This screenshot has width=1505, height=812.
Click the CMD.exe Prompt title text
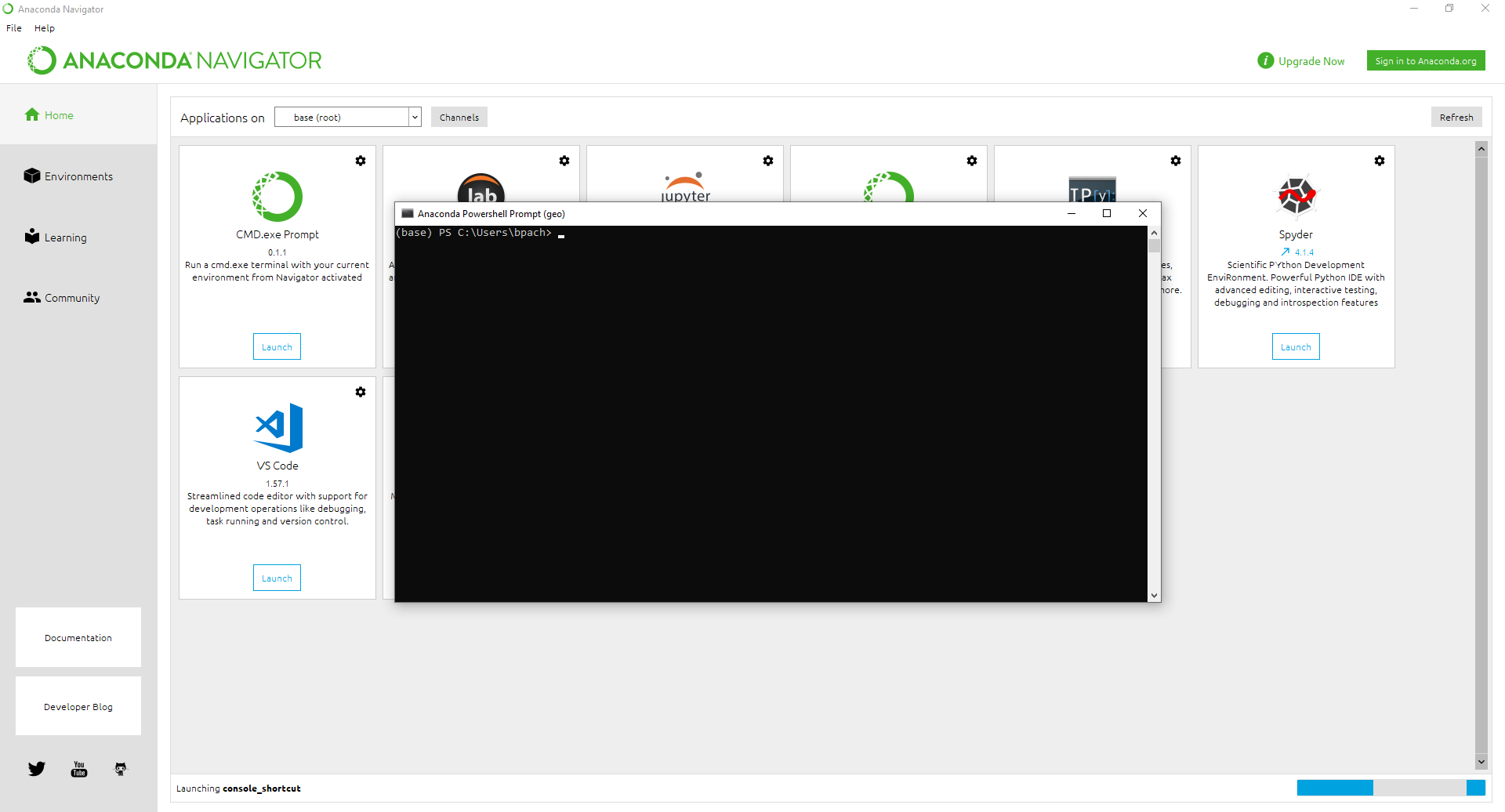[x=277, y=234]
